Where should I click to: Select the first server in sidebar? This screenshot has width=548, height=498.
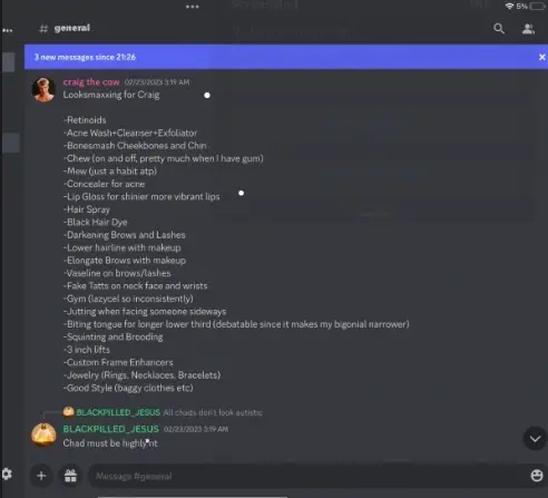[8, 62]
